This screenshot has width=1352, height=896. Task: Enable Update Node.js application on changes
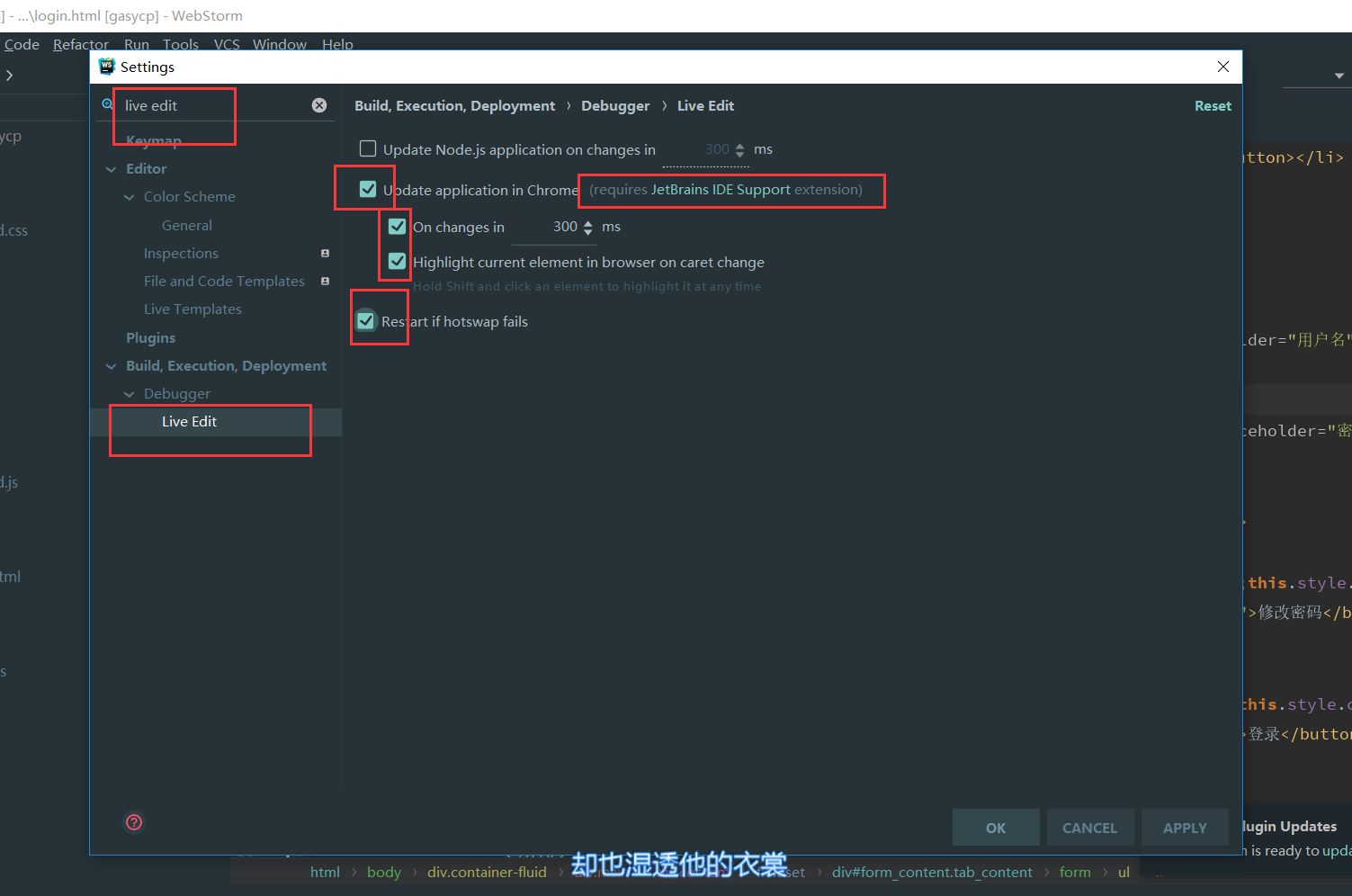368,148
